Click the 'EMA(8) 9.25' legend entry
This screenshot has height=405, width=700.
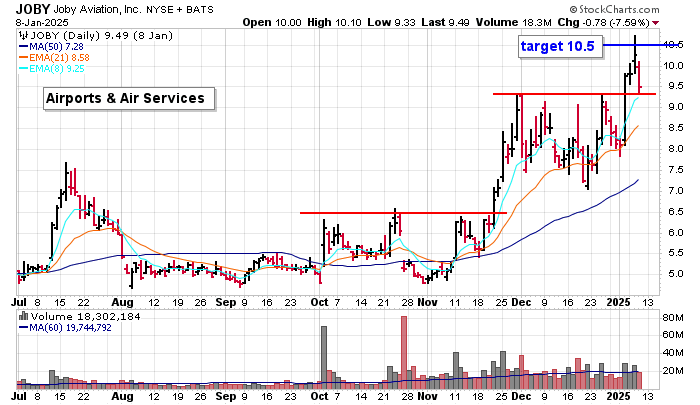57,69
